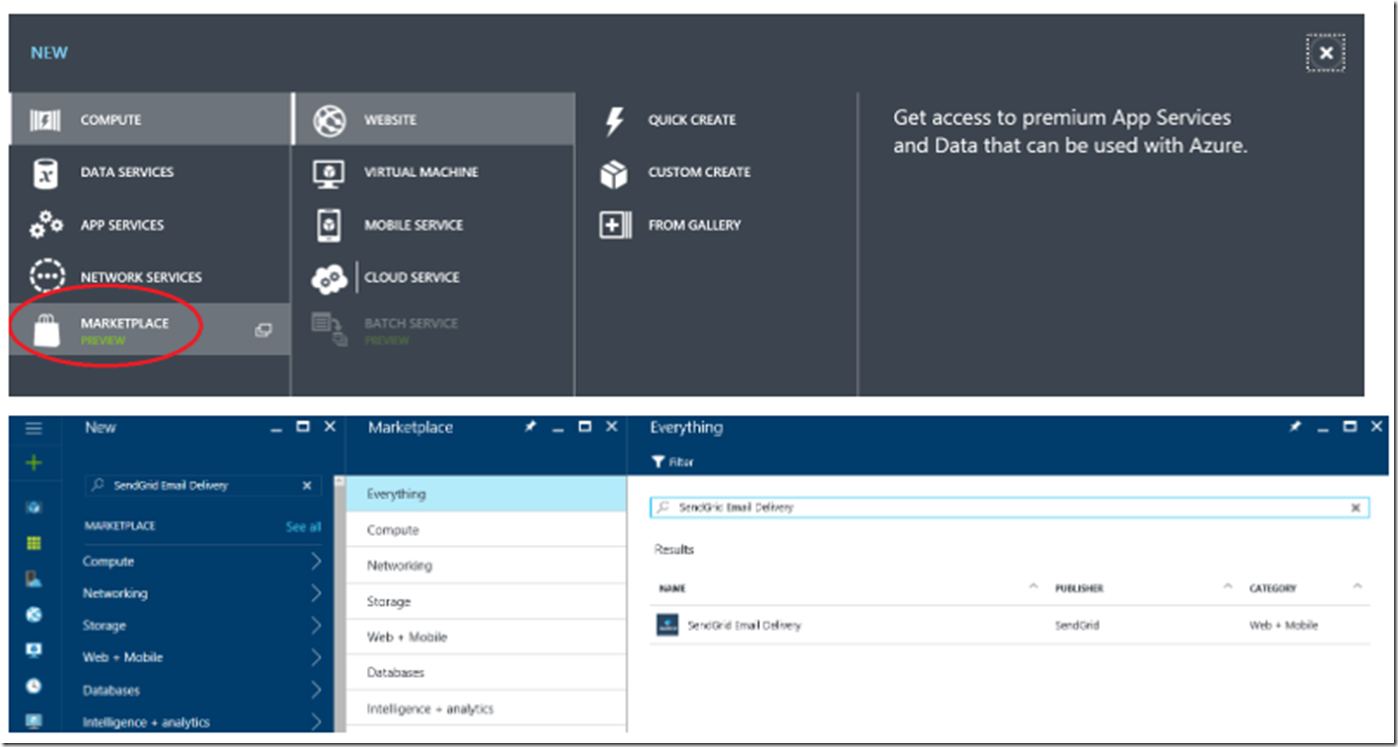Expand Networking chevron in the New blade
This screenshot has width=1398, height=747.
(x=316, y=593)
